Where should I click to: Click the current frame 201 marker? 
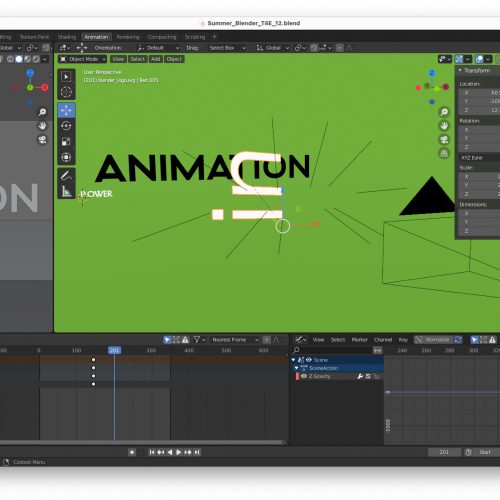(114, 350)
